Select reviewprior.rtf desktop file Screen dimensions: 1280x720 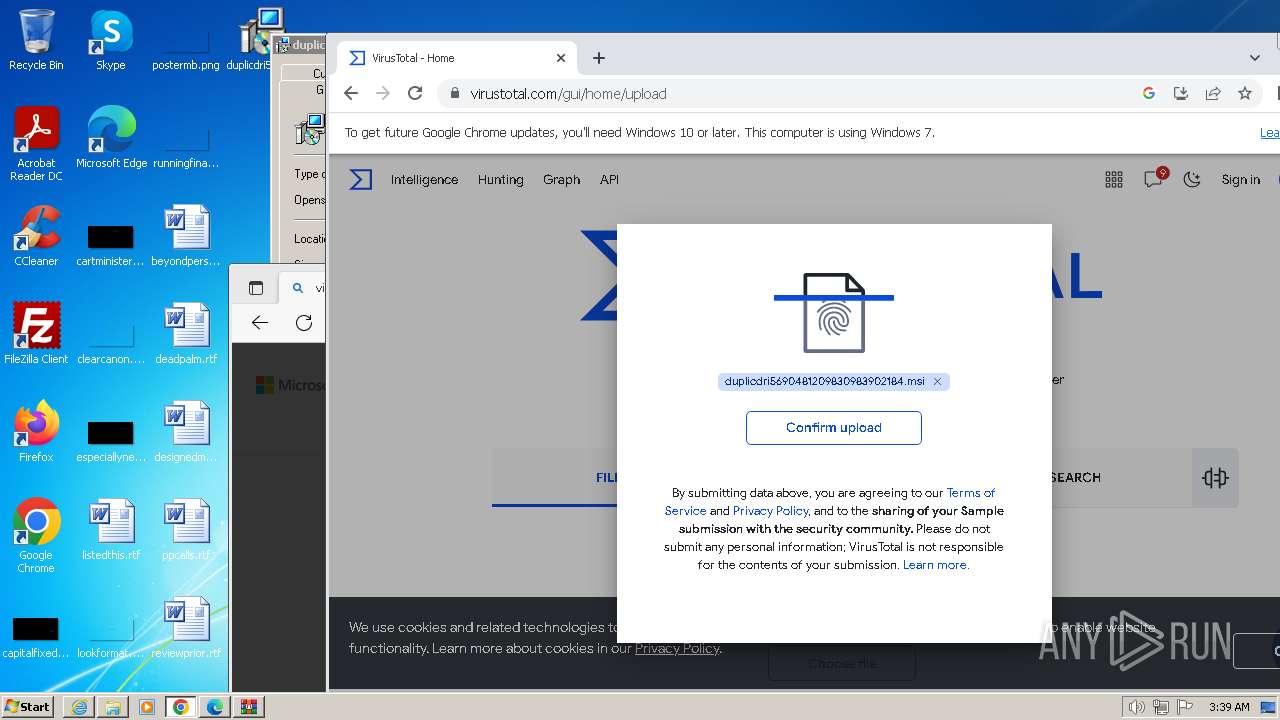(186, 627)
